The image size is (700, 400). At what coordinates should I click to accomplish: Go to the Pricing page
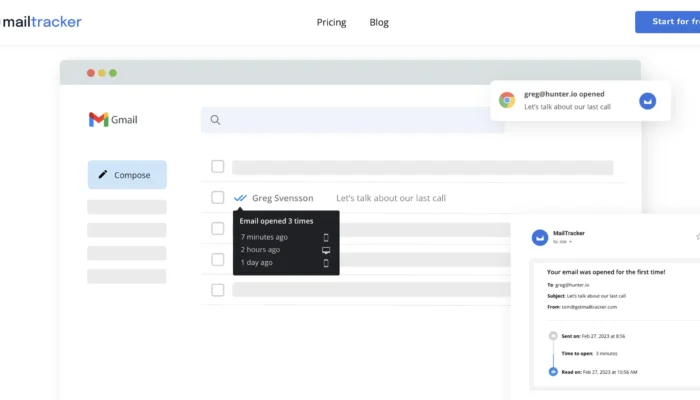click(331, 22)
